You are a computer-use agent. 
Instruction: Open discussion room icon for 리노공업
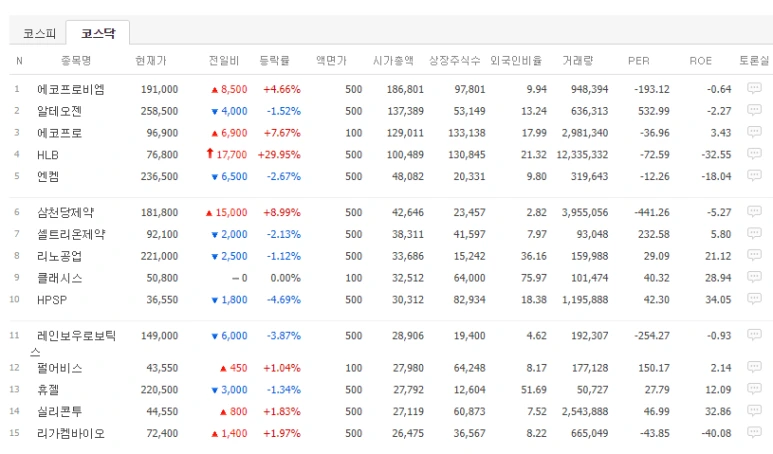pyautogui.click(x=754, y=255)
